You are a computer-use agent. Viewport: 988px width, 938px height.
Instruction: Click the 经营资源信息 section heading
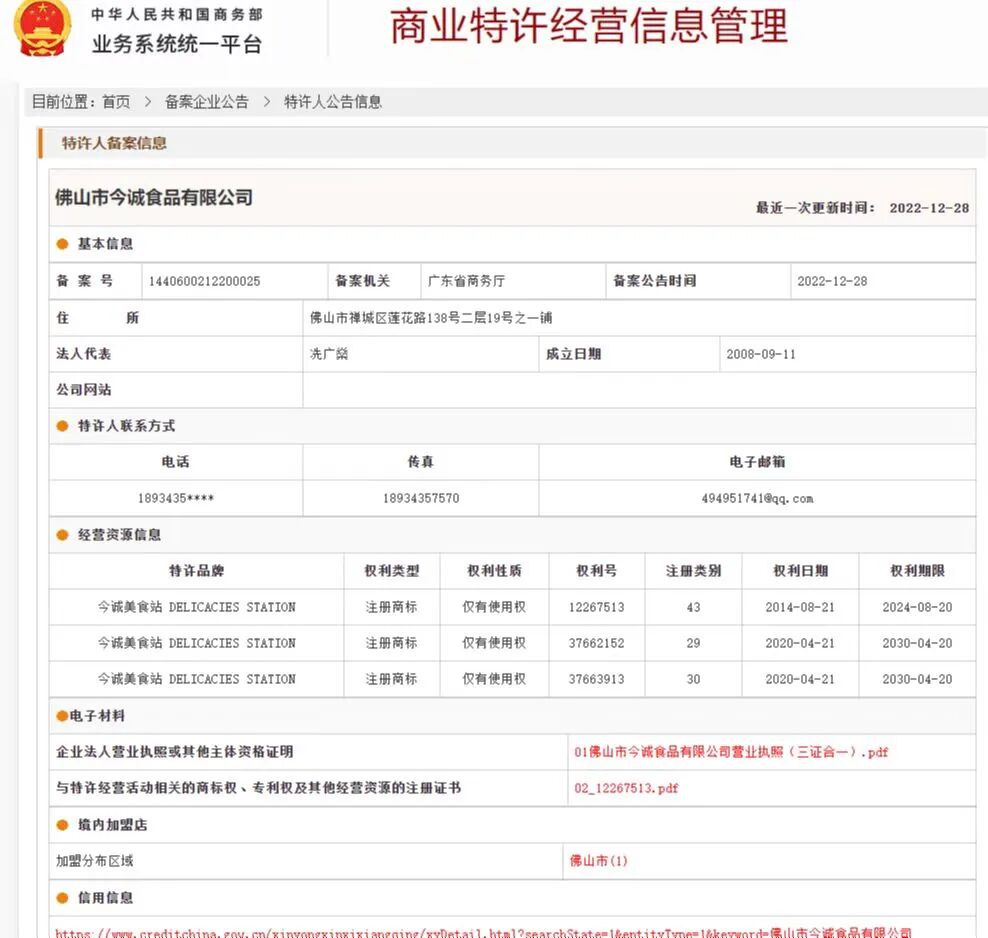pyautogui.click(x=119, y=535)
